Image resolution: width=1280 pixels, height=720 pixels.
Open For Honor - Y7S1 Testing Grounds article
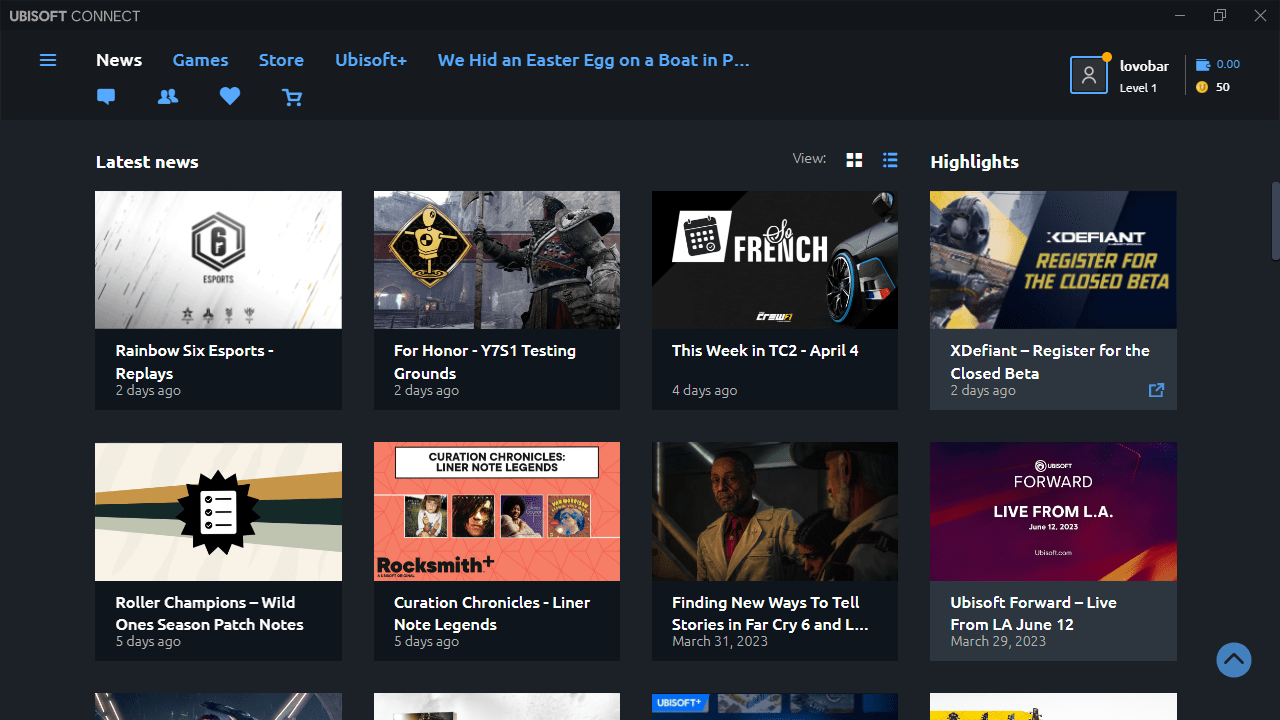coord(485,362)
